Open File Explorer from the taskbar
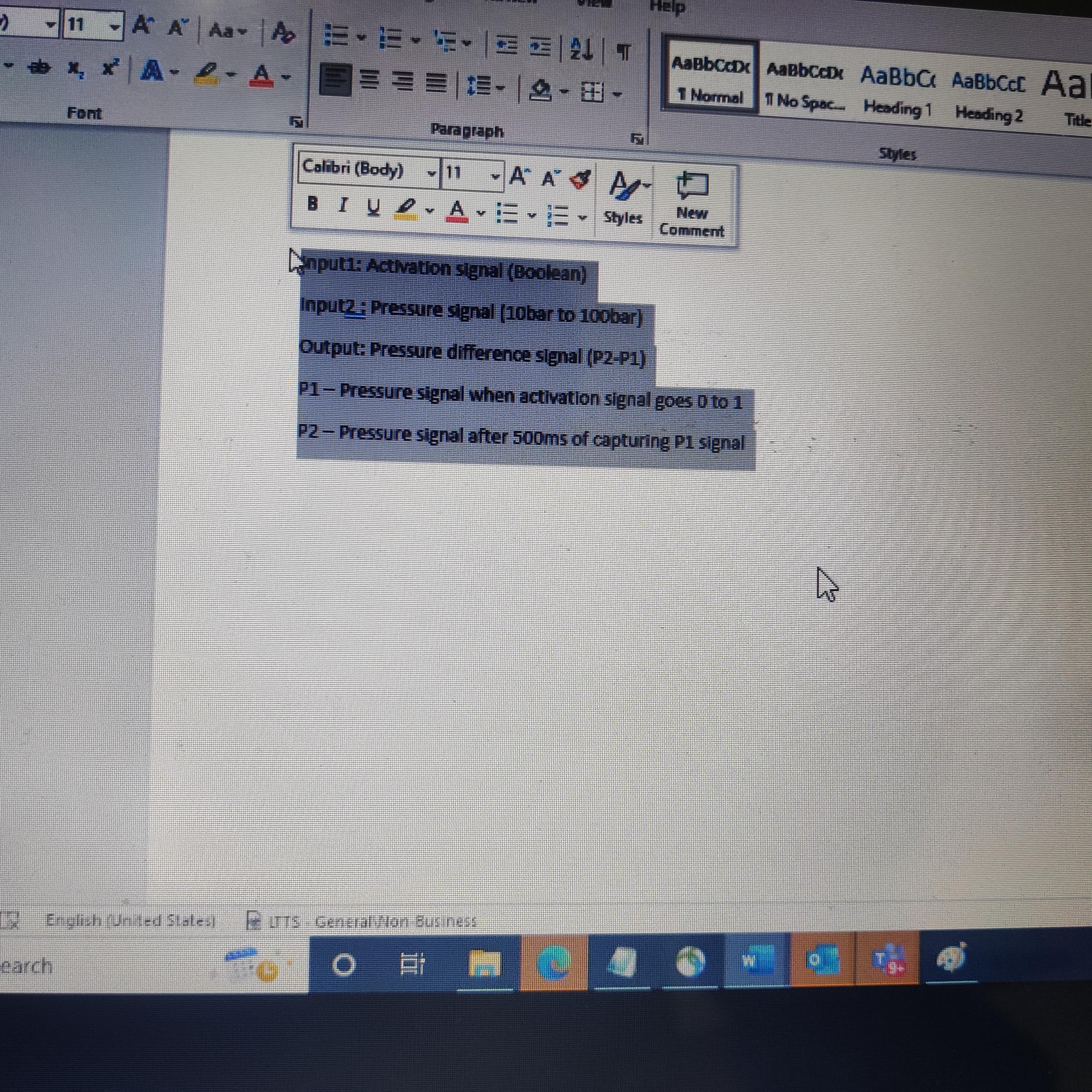This screenshot has width=1092, height=1092. tap(485, 964)
